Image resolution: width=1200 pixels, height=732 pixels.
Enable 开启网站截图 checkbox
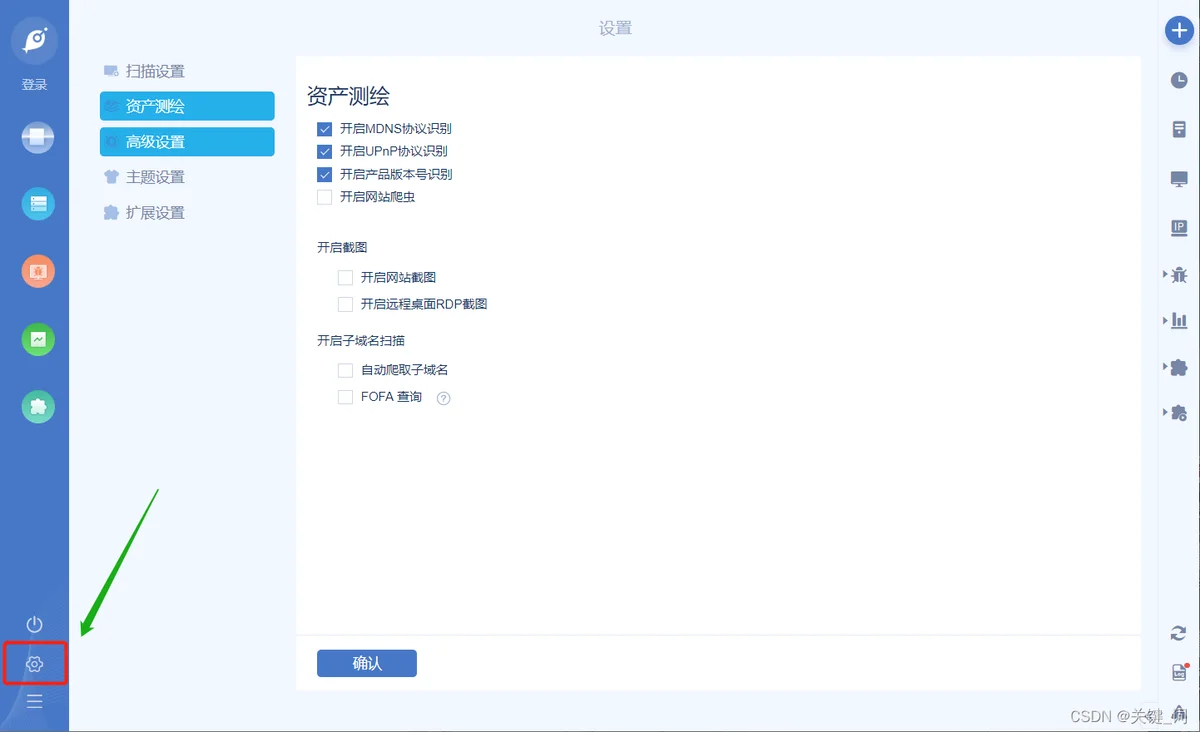[x=345, y=278]
